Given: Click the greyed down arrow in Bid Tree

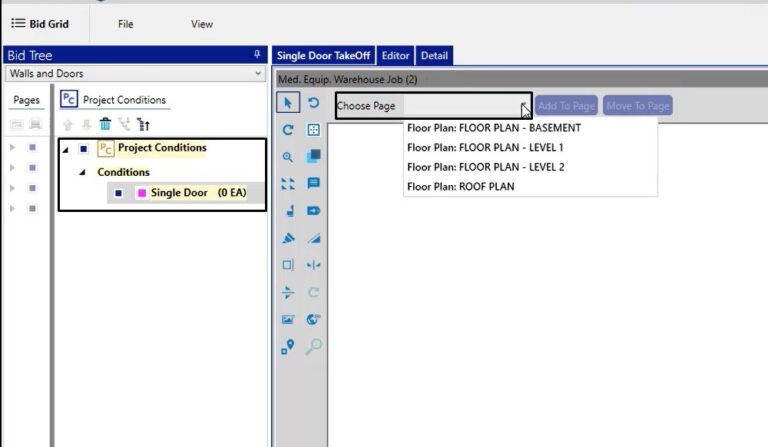Looking at the screenshot, I should (x=86, y=125).
